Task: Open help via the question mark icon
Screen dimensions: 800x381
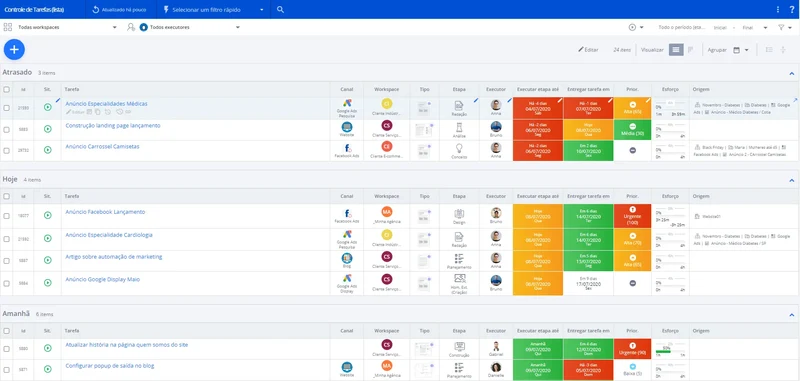Action: 792,10
